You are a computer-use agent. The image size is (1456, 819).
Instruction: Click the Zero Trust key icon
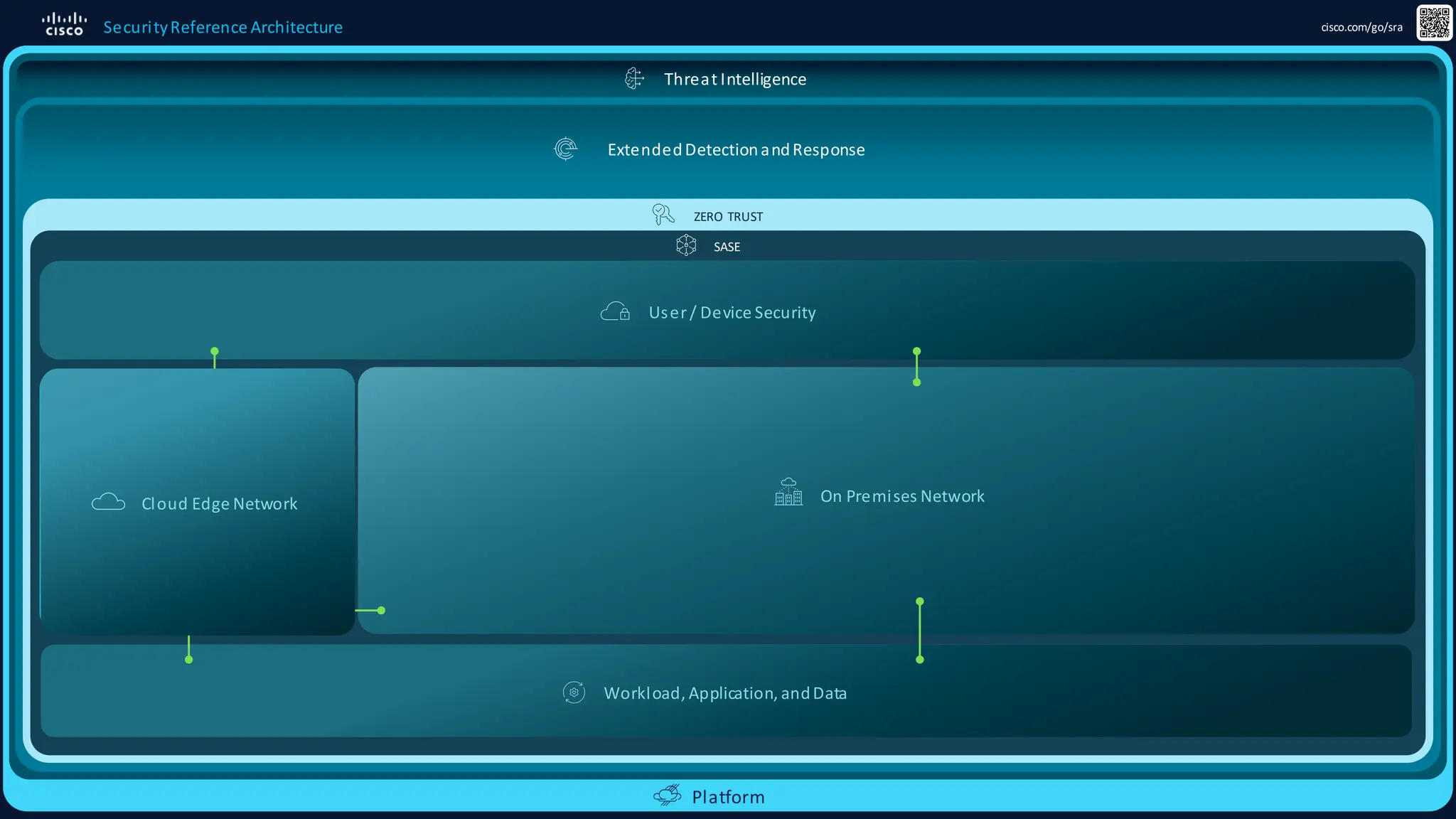pos(663,215)
